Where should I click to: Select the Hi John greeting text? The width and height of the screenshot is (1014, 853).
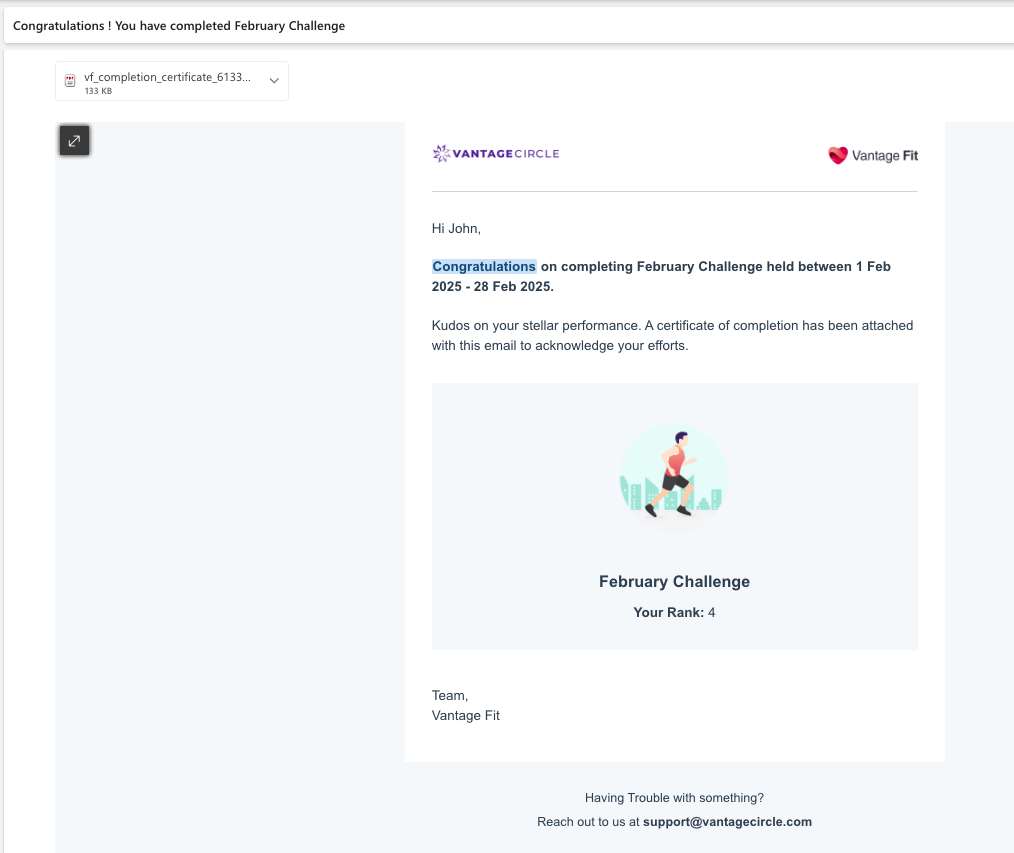[x=455, y=228]
